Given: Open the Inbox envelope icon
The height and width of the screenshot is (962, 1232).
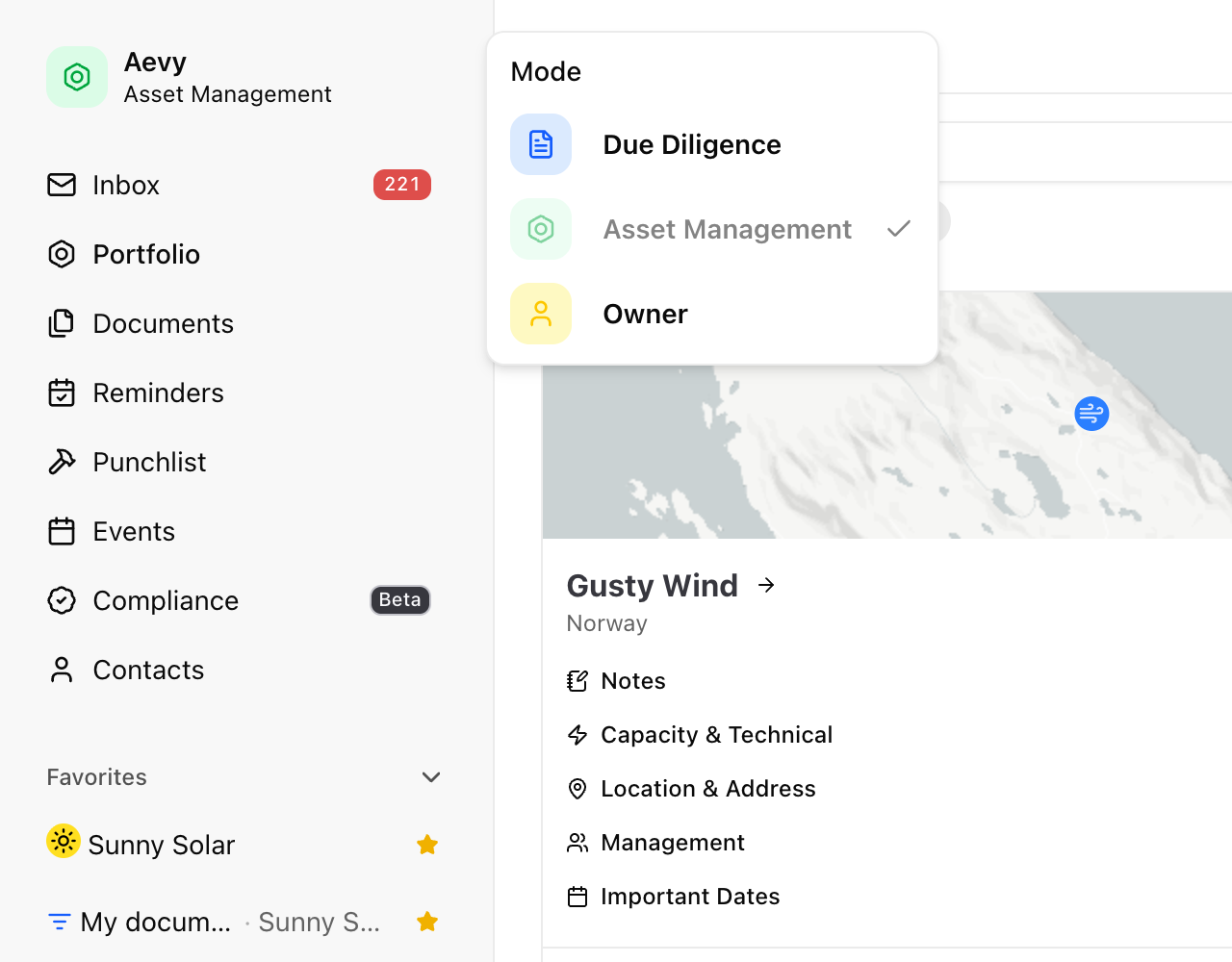Looking at the screenshot, I should click(62, 185).
